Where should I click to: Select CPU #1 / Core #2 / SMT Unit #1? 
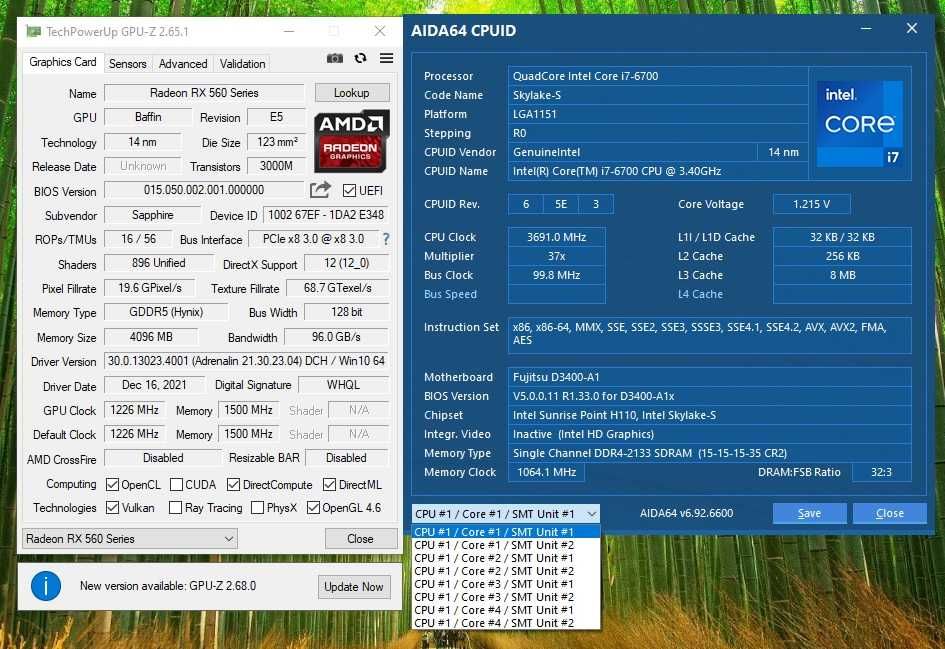coord(506,558)
